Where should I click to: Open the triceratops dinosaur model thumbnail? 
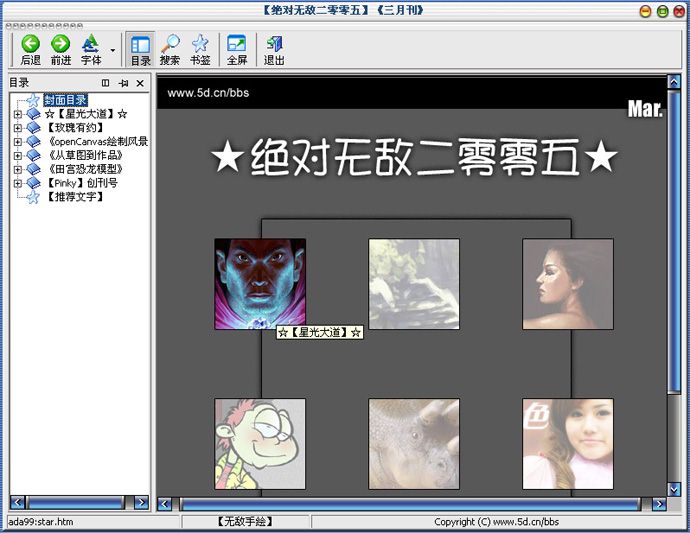(x=414, y=444)
